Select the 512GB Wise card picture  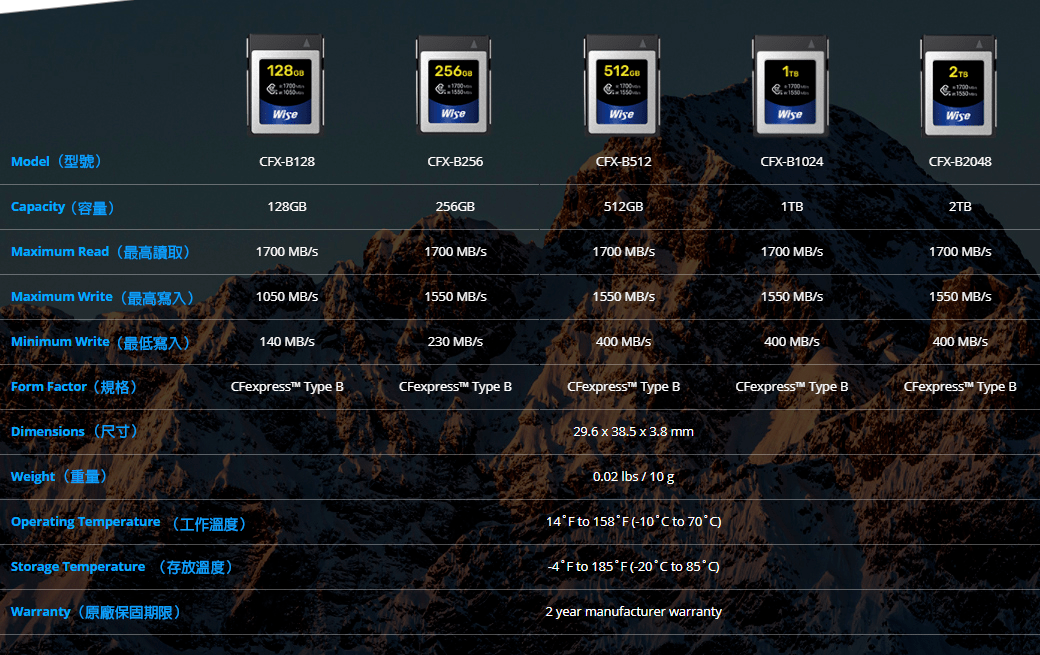pyautogui.click(x=622, y=85)
